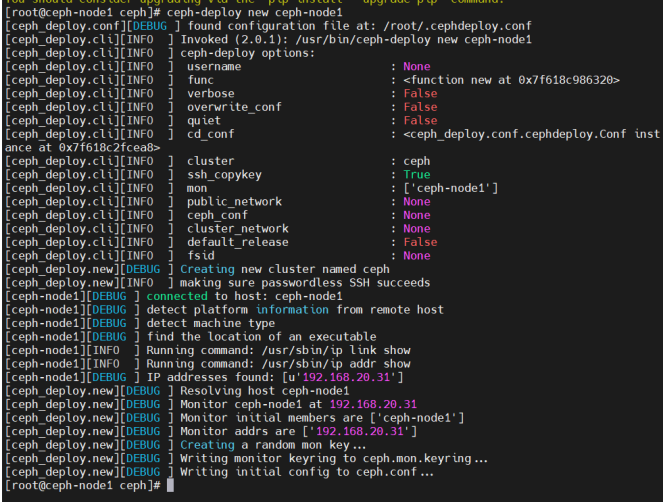
Task: Click the 'ssh_copykey' option name
Action: point(224,175)
